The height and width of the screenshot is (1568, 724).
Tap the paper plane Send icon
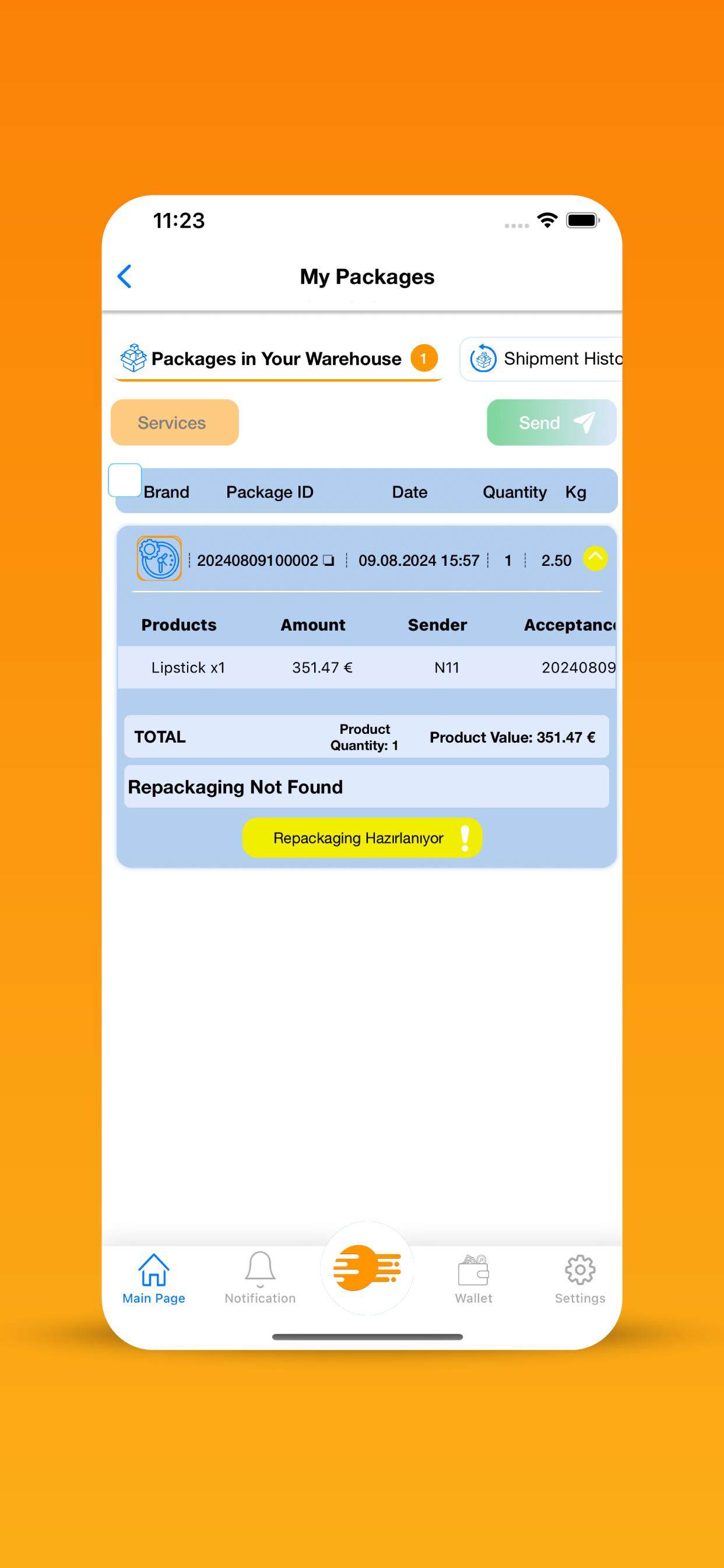click(x=584, y=422)
